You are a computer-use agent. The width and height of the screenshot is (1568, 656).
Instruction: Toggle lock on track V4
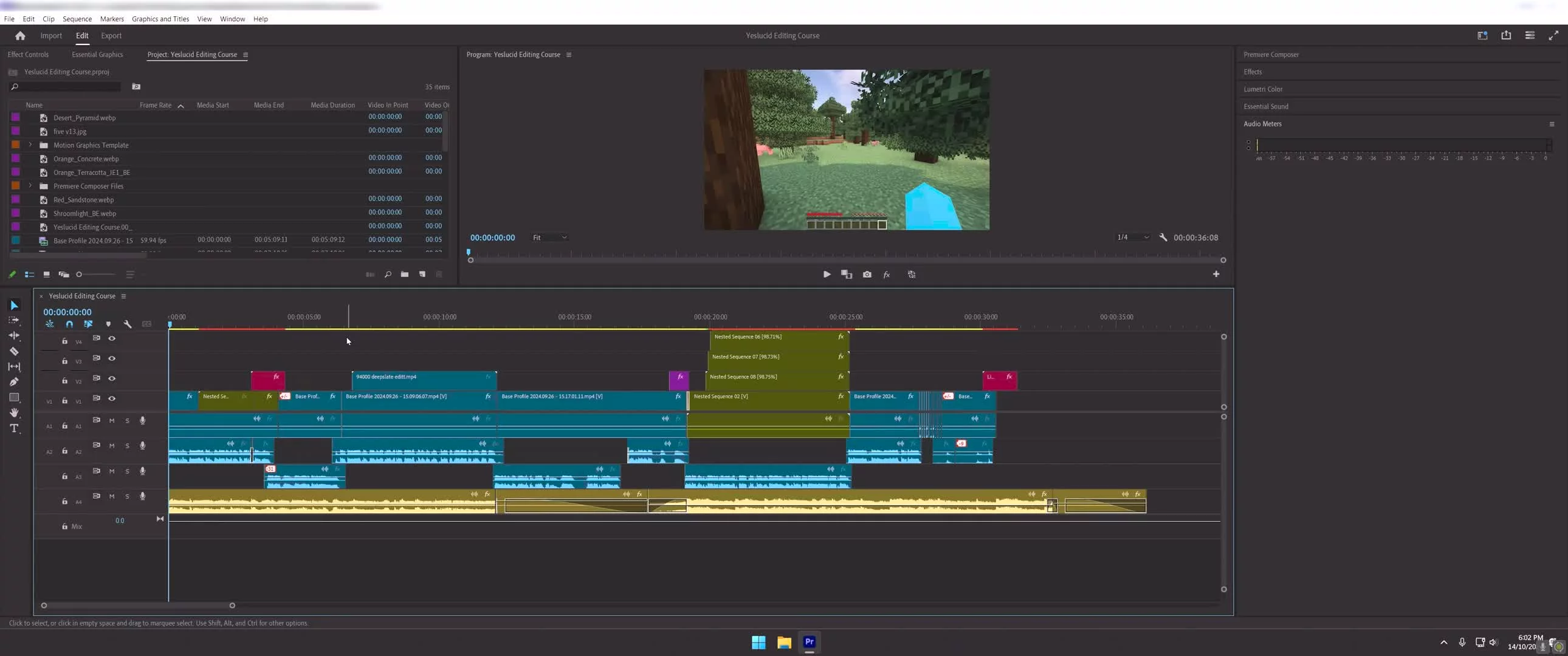(64, 341)
